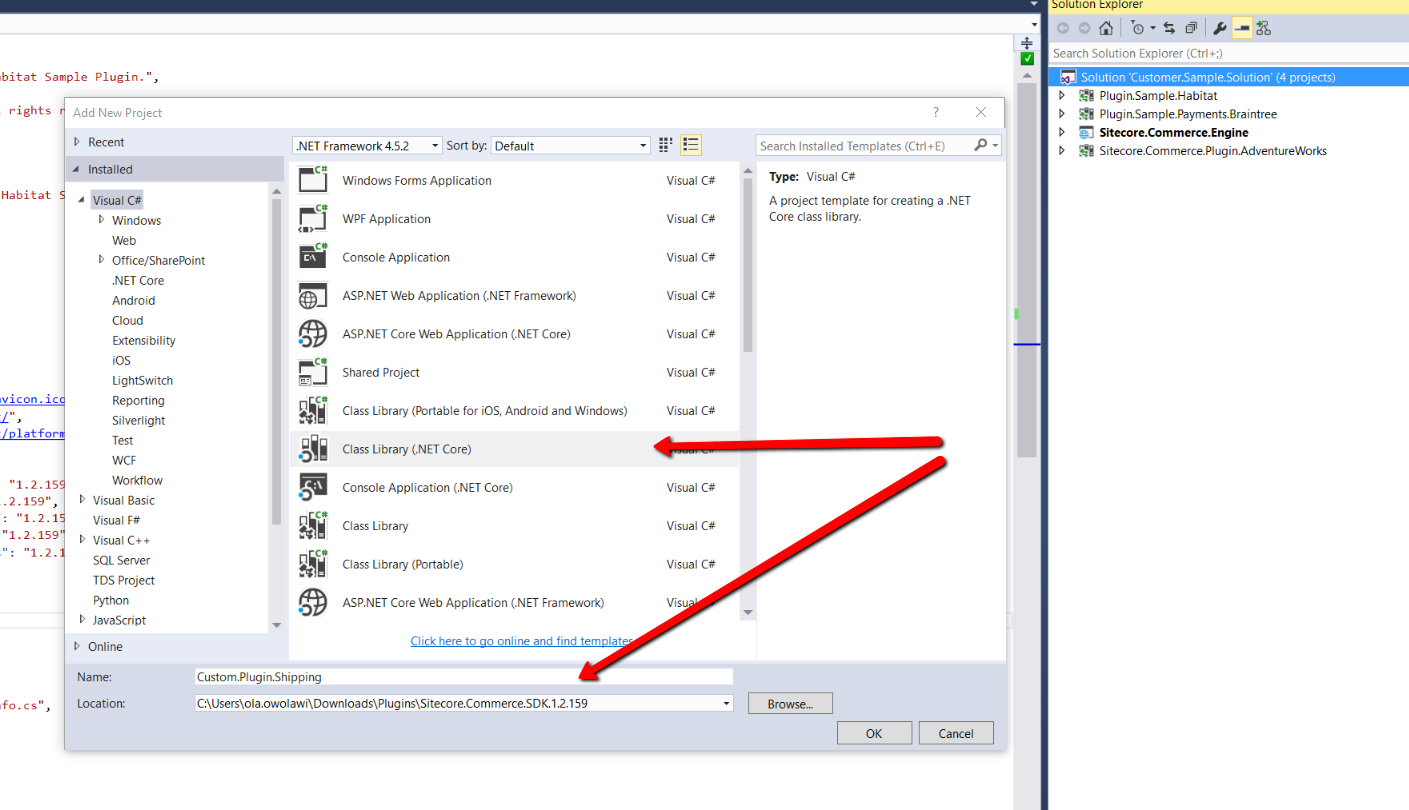Click the Back arrow in Solution Explorer toolbar
Image resolution: width=1409 pixels, height=810 pixels.
click(1063, 28)
